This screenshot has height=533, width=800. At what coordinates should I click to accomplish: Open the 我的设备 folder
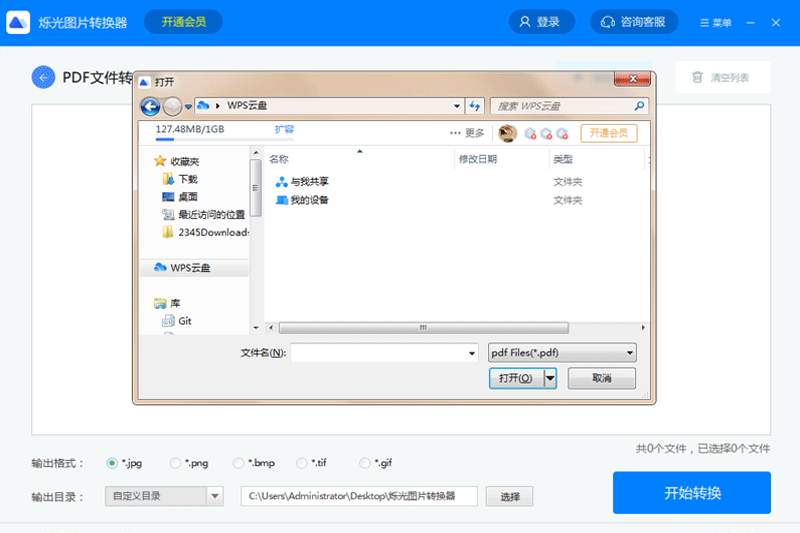point(309,200)
